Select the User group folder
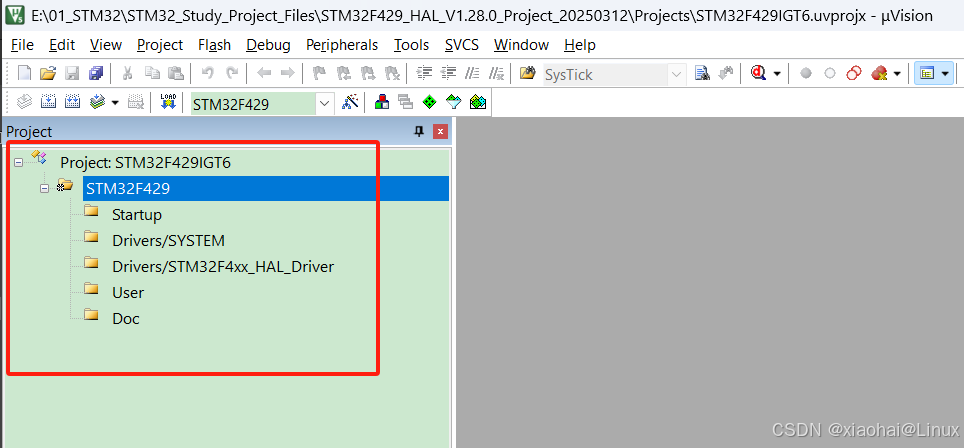The height and width of the screenshot is (448, 964). pyautogui.click(x=128, y=293)
